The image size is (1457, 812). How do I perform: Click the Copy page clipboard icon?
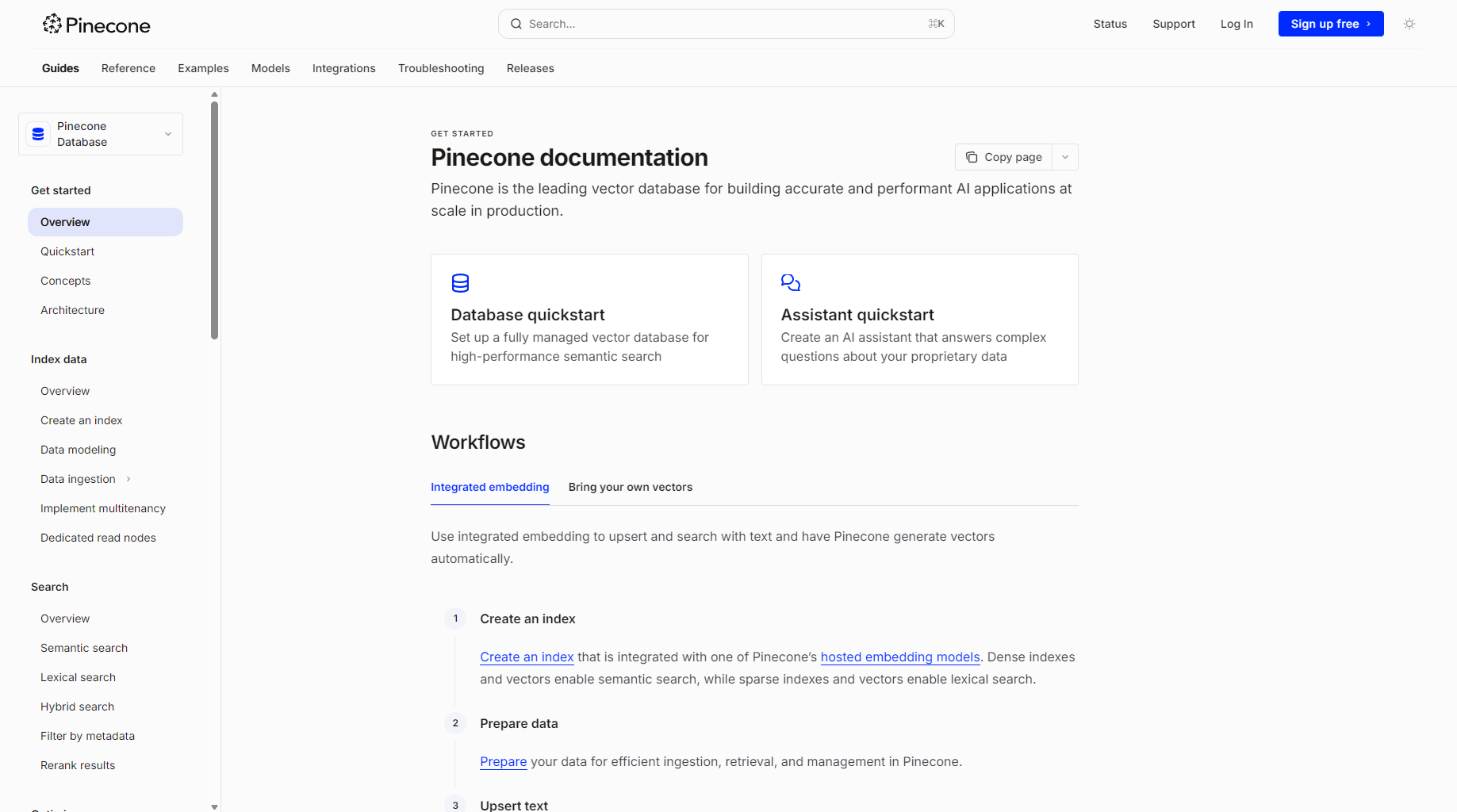click(x=972, y=157)
